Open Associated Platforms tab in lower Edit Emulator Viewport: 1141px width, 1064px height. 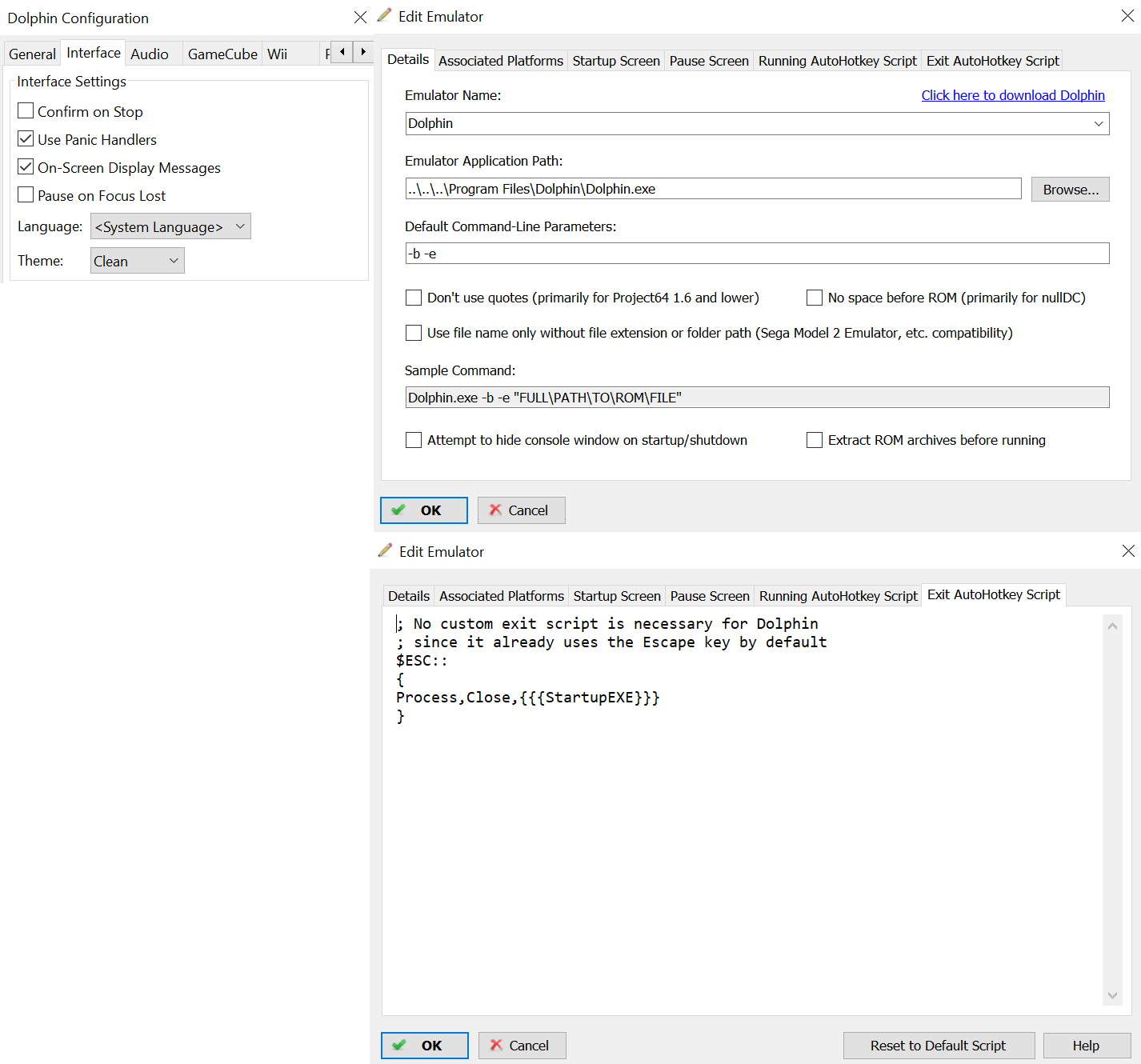[x=502, y=596]
